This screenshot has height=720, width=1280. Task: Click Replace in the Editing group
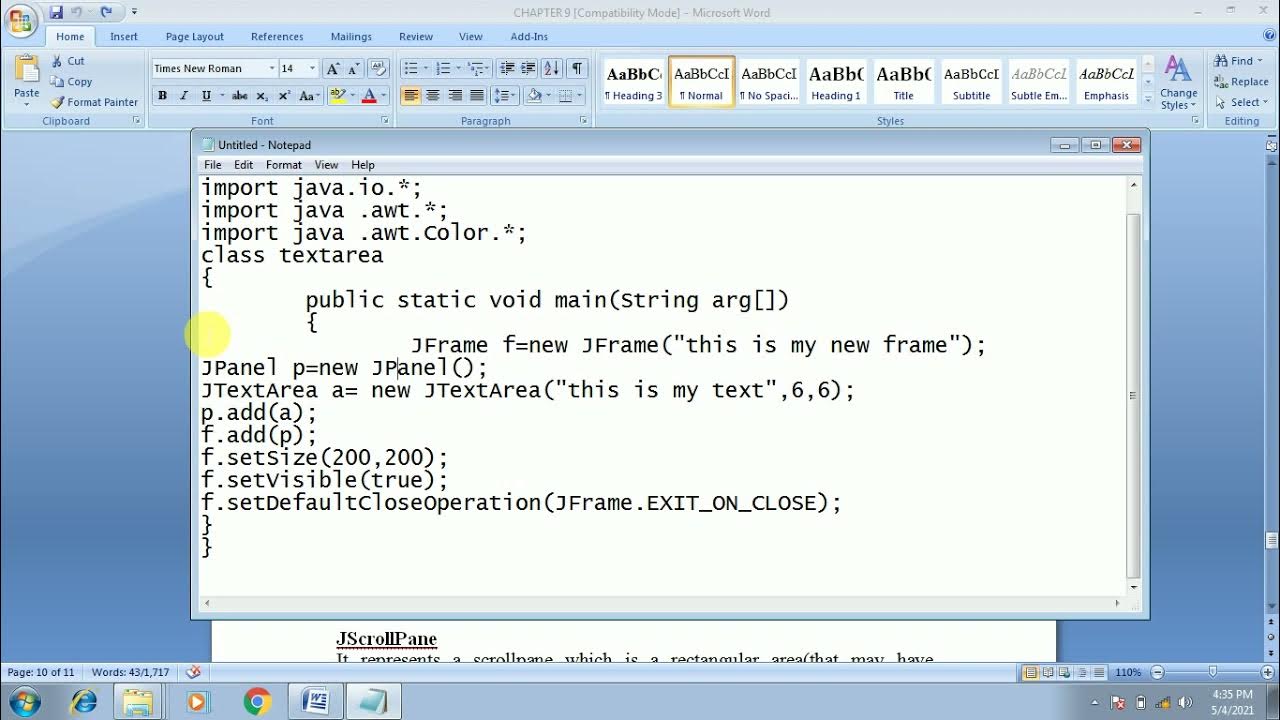click(1241, 82)
